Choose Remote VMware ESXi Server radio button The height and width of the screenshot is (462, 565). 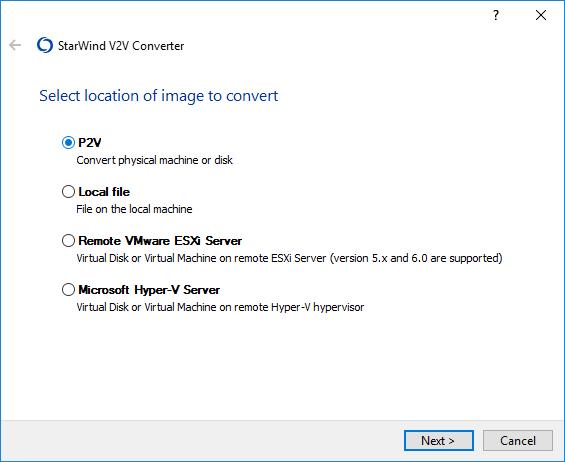click(68, 241)
